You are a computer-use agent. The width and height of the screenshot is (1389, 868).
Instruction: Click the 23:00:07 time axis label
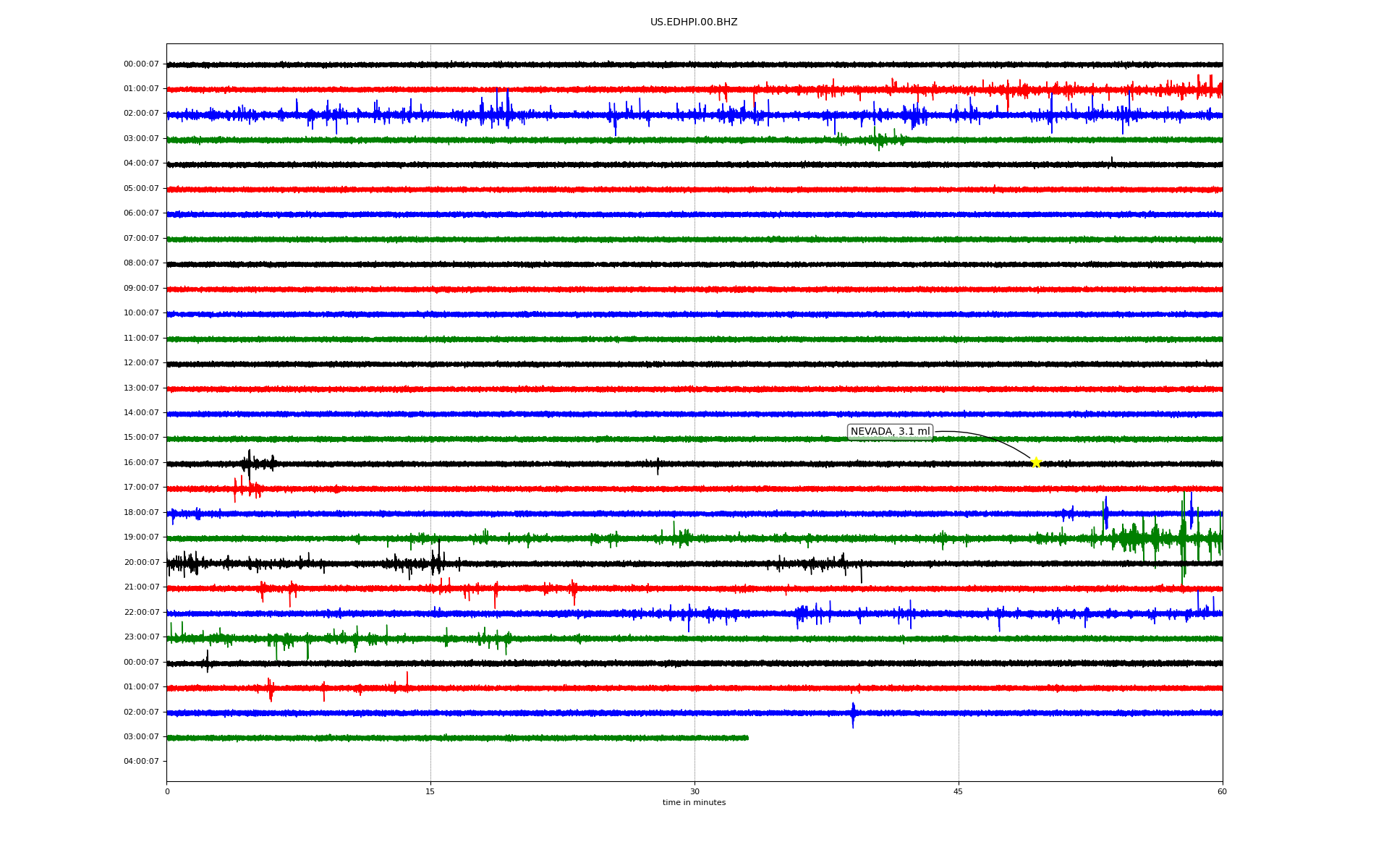[141, 637]
